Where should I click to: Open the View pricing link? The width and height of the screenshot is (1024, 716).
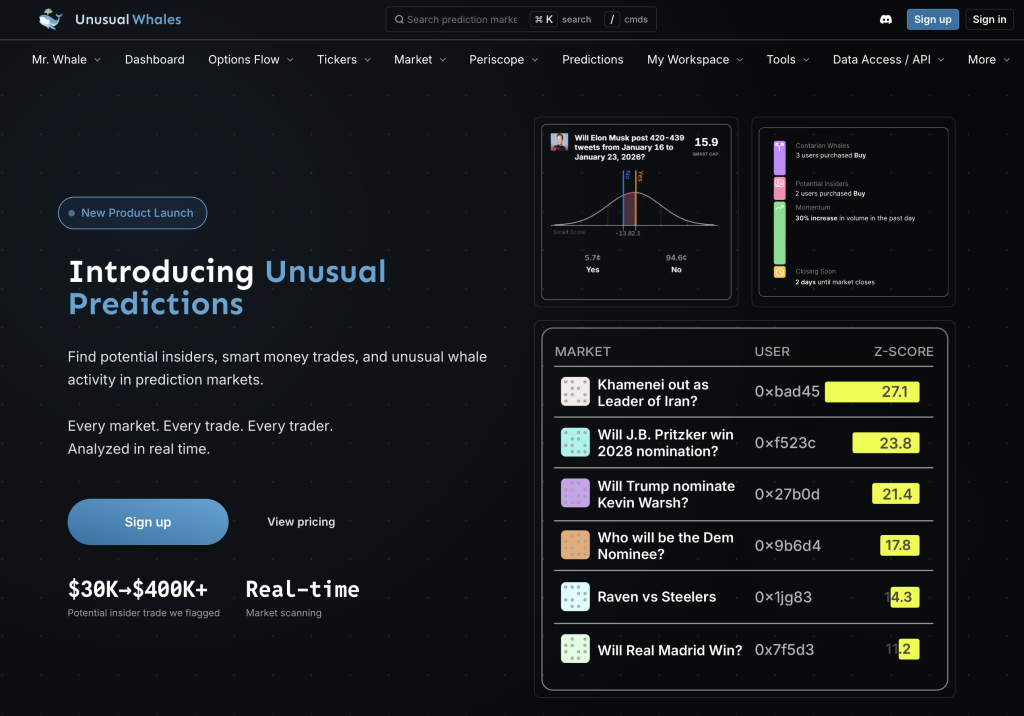[301, 522]
